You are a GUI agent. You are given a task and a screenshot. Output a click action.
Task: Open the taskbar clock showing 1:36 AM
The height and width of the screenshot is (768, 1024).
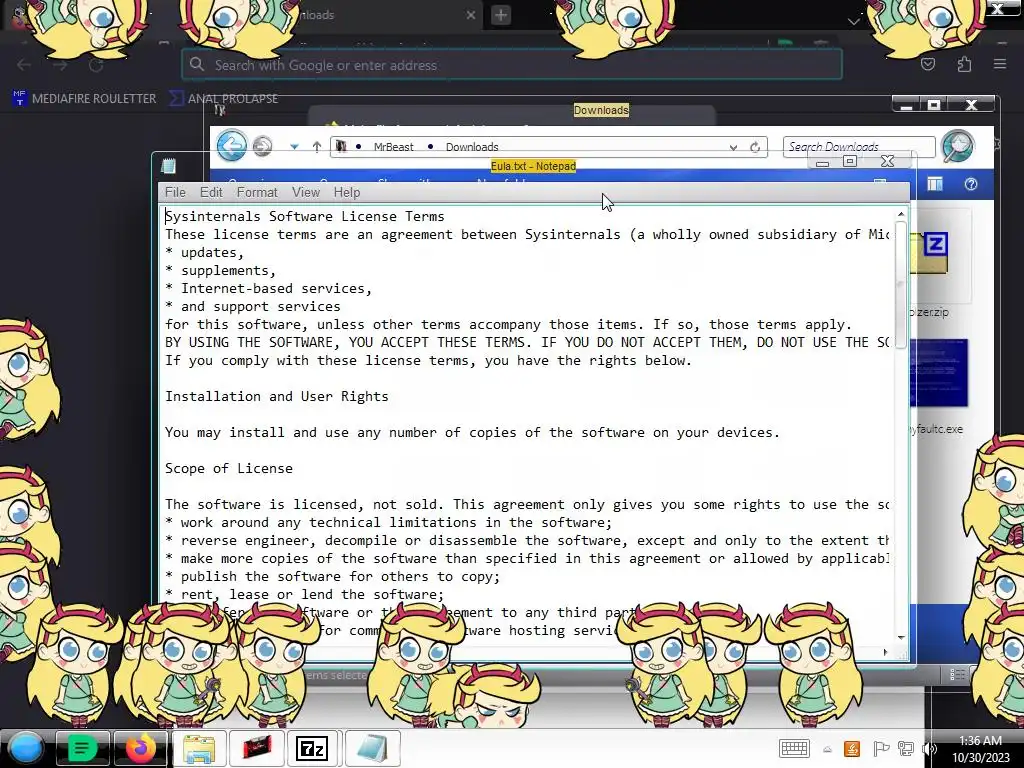pyautogui.click(x=980, y=748)
